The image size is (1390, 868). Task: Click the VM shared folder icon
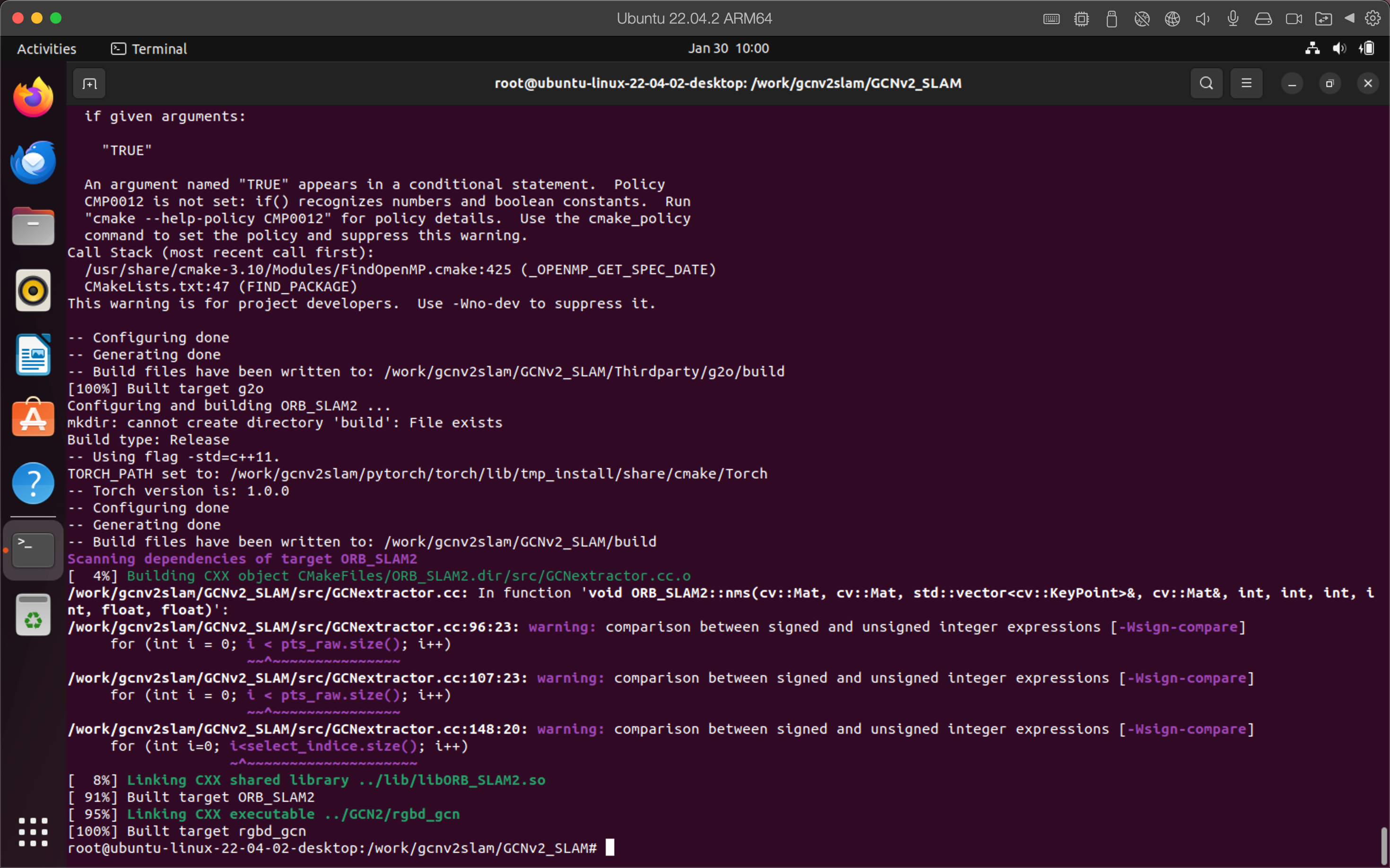tap(1323, 19)
